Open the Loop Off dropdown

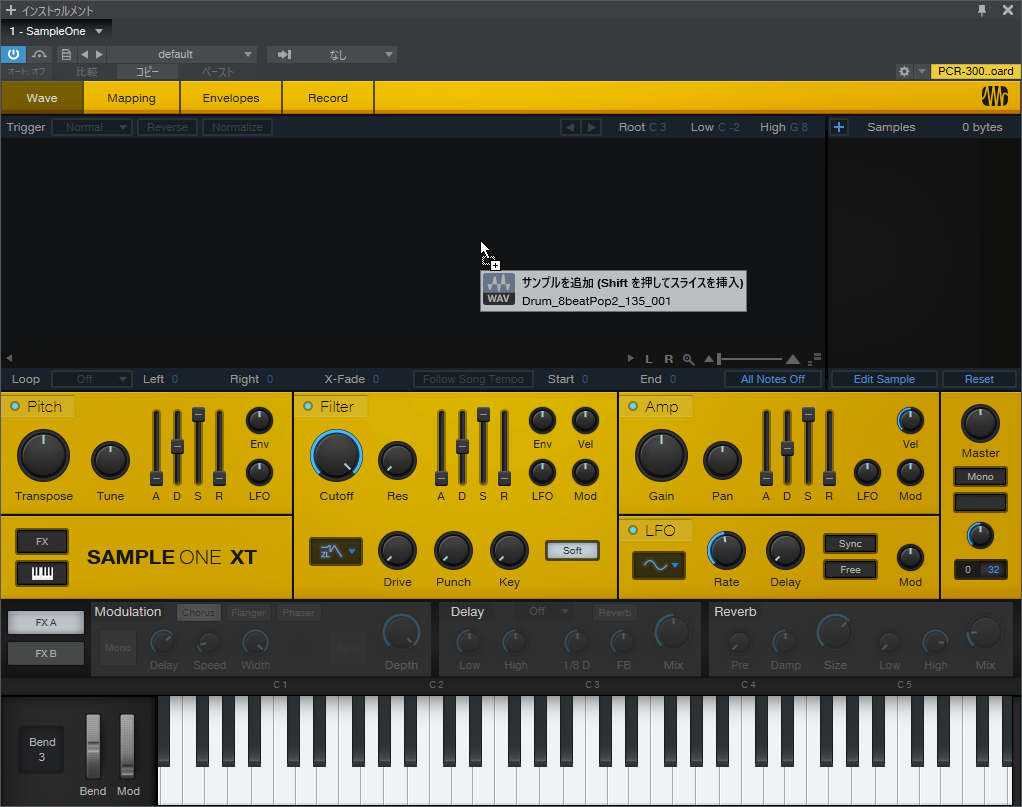coord(92,379)
